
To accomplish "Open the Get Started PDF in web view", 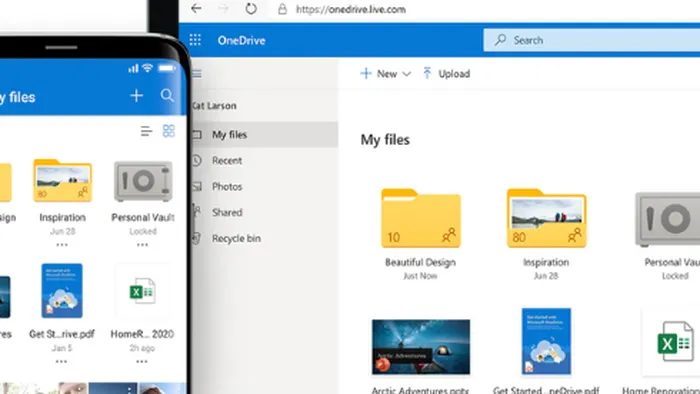I will coord(546,341).
